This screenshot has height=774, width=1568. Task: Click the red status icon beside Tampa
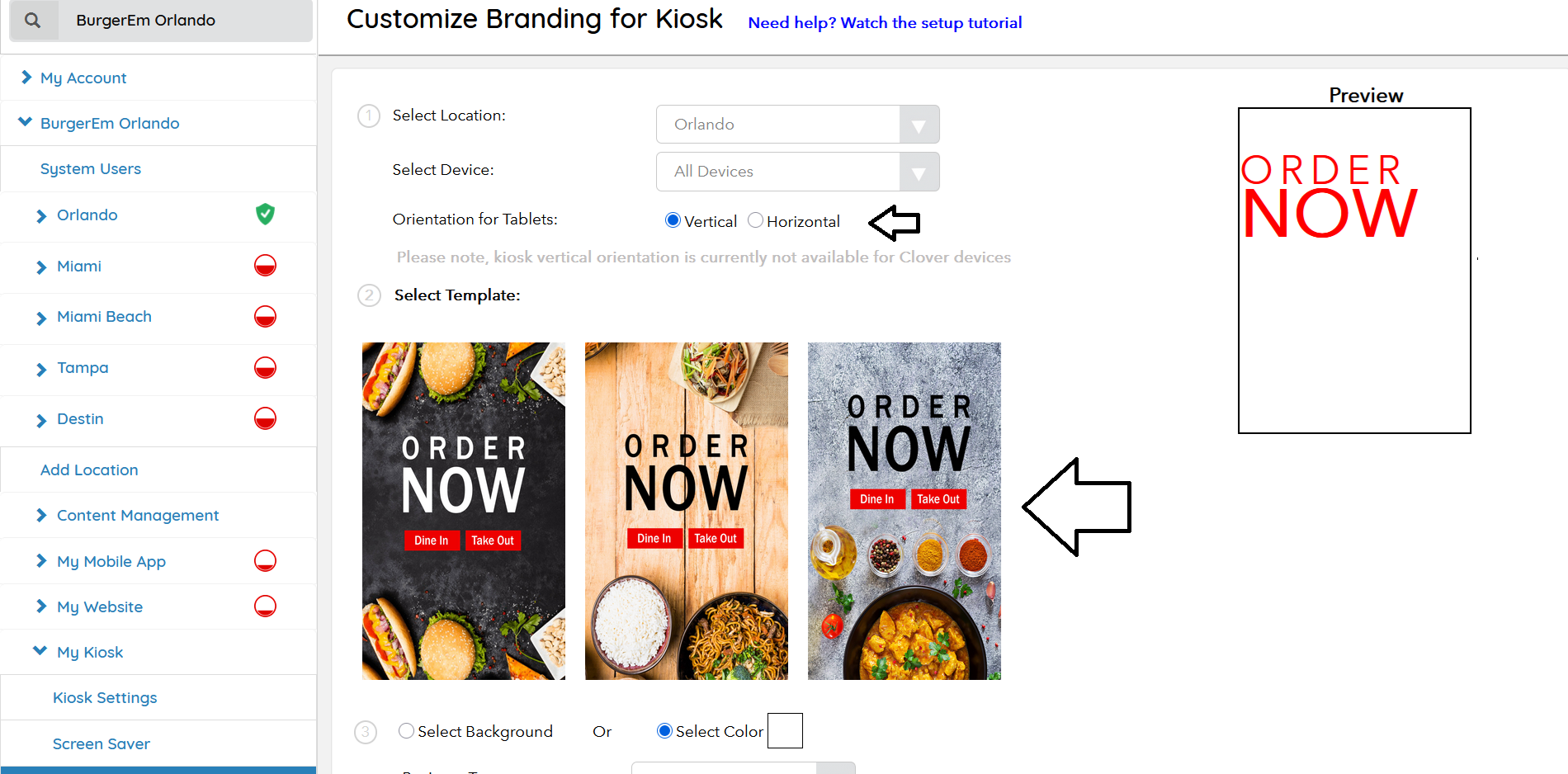point(265,368)
